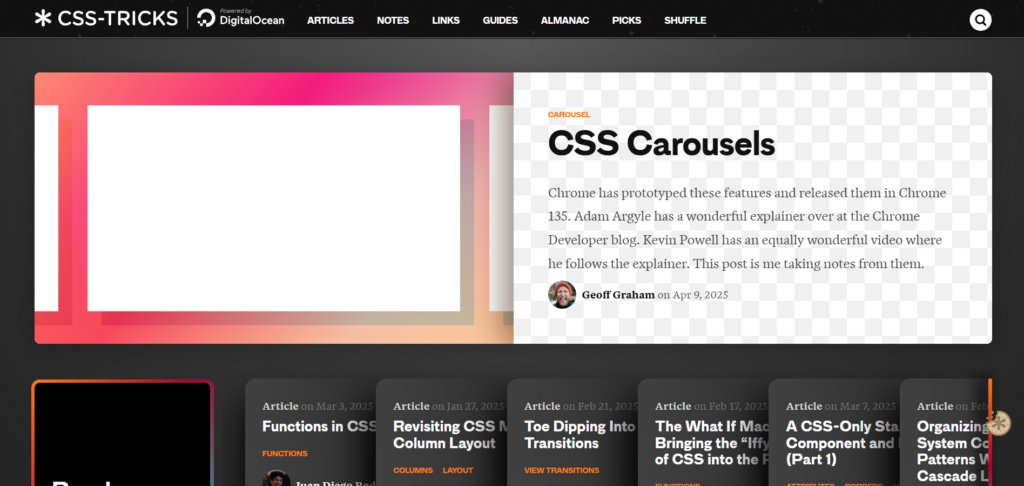Image resolution: width=1024 pixels, height=486 pixels.
Task: Open The What If Machine article
Action: tap(712, 443)
